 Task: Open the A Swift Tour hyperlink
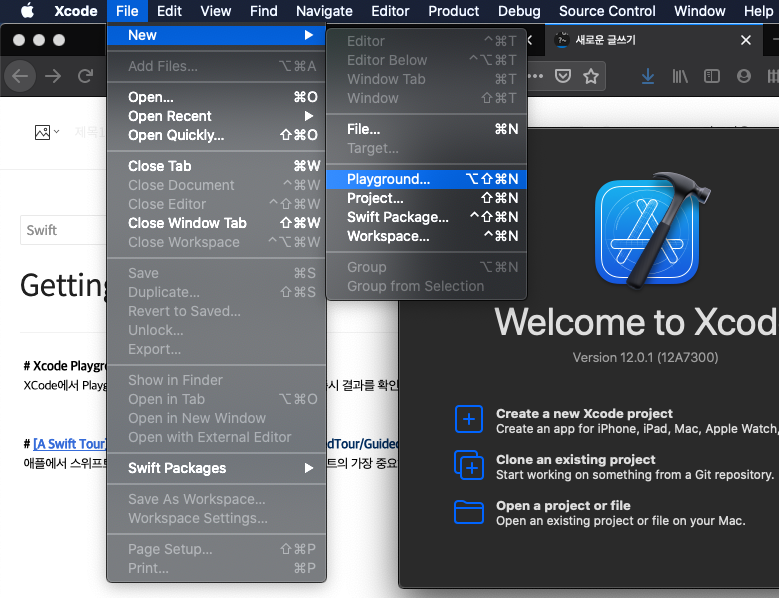tap(70, 444)
